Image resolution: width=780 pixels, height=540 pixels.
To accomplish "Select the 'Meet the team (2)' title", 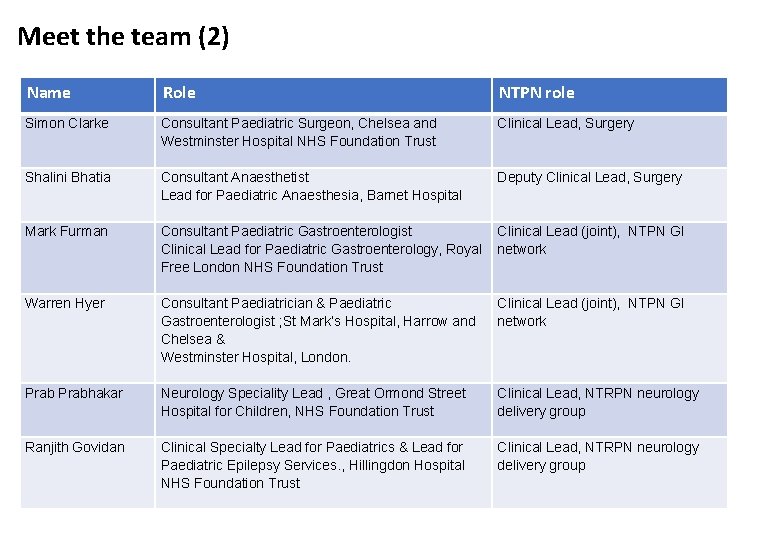I will (123, 37).
